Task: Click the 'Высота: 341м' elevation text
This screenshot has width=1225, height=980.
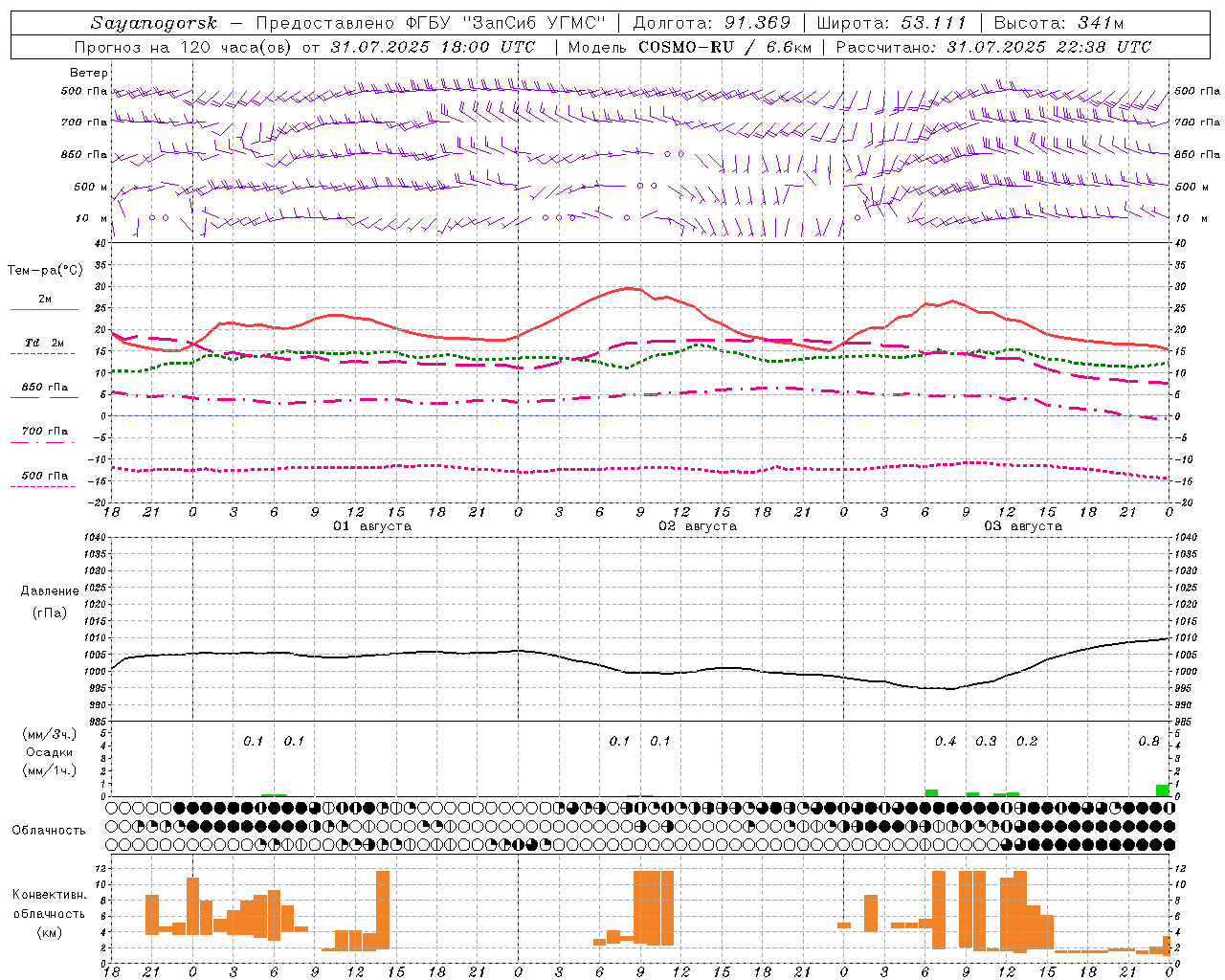Action: [x=1058, y=23]
